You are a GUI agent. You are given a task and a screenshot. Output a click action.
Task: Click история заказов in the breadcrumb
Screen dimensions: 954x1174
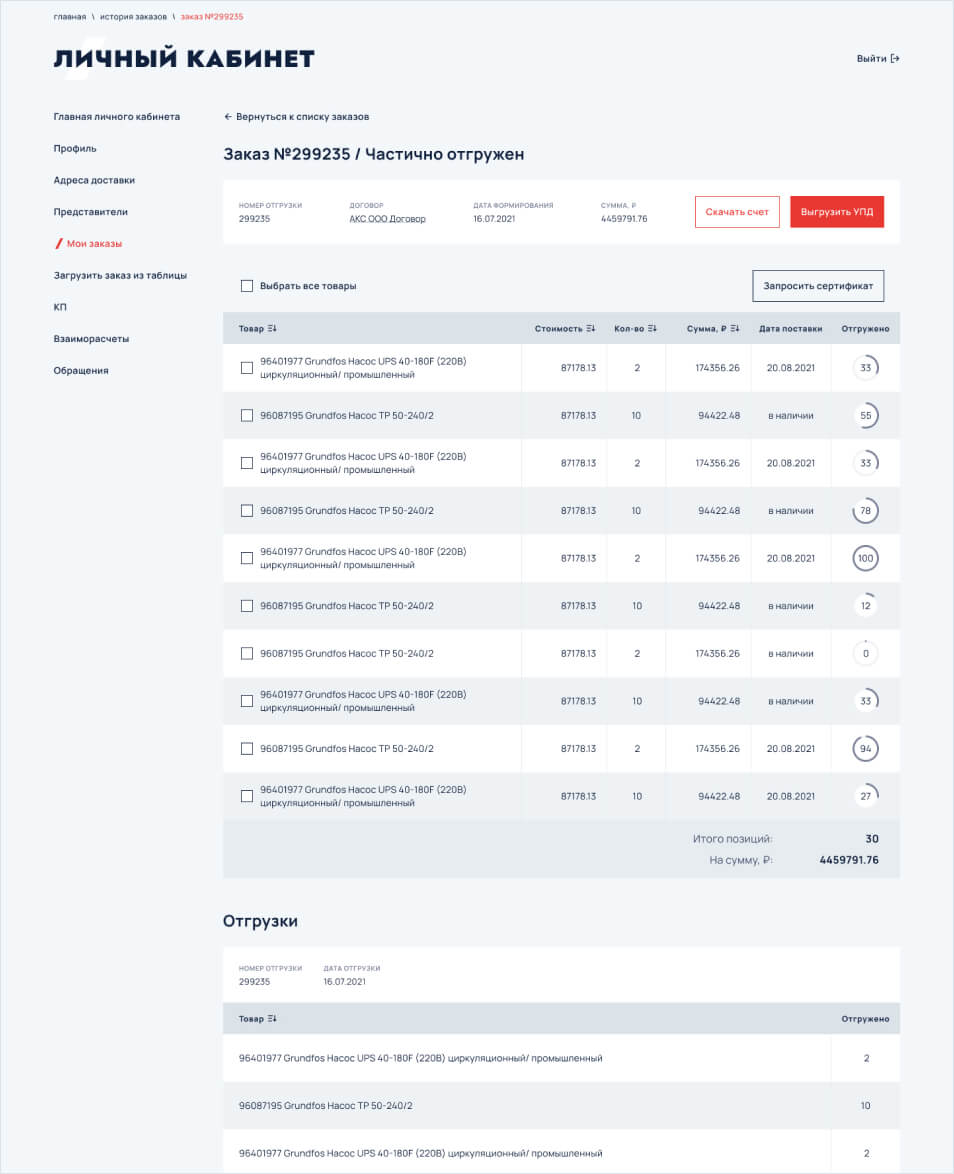[133, 17]
